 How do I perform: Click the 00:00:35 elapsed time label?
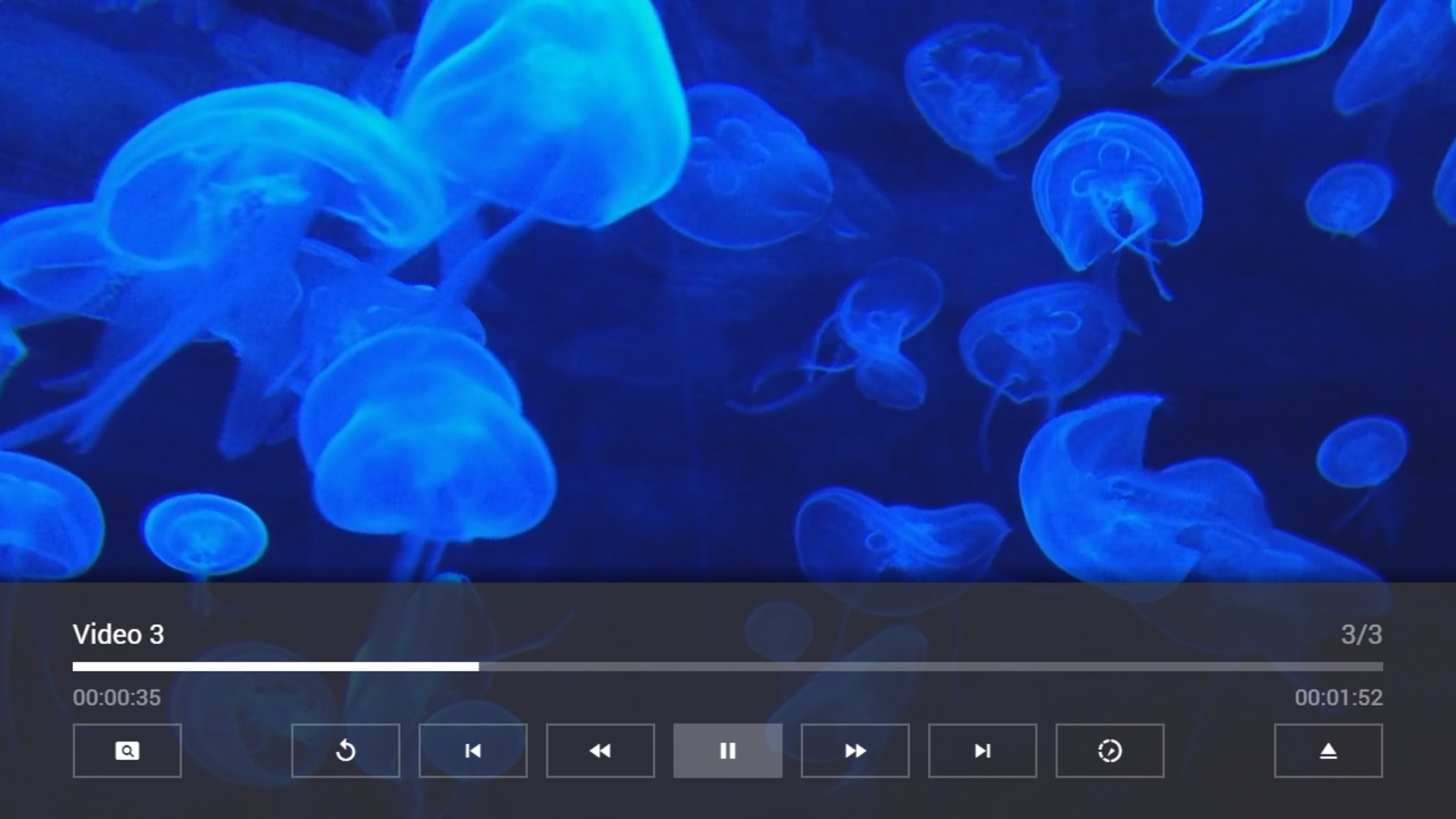(116, 698)
